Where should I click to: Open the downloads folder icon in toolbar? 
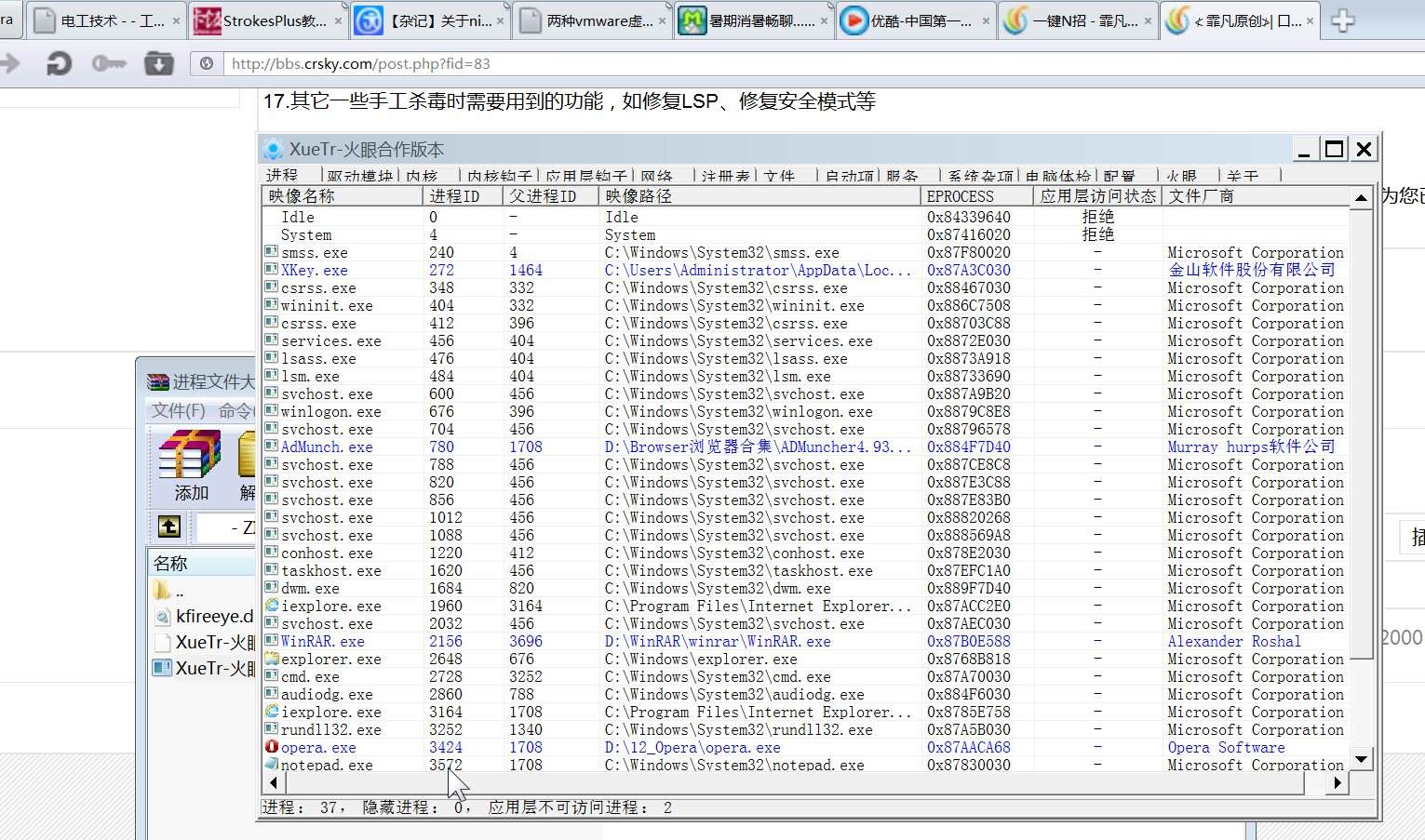pyautogui.click(x=158, y=63)
